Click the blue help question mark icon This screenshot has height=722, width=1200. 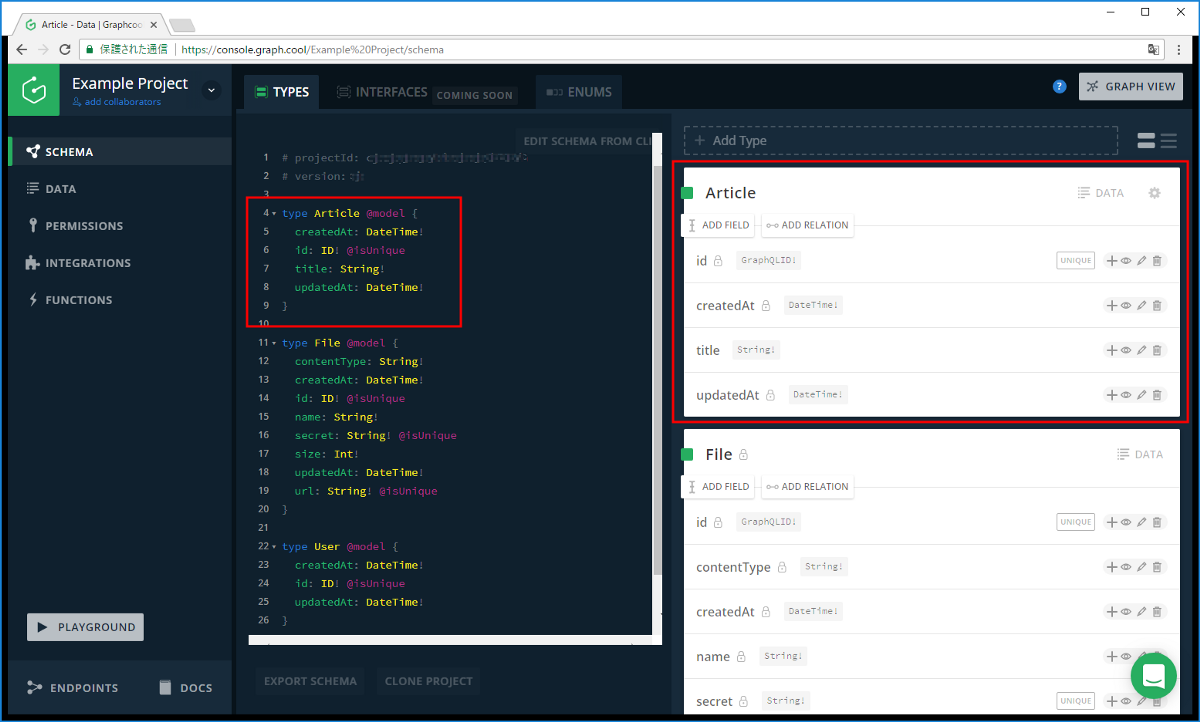pyautogui.click(x=1060, y=87)
